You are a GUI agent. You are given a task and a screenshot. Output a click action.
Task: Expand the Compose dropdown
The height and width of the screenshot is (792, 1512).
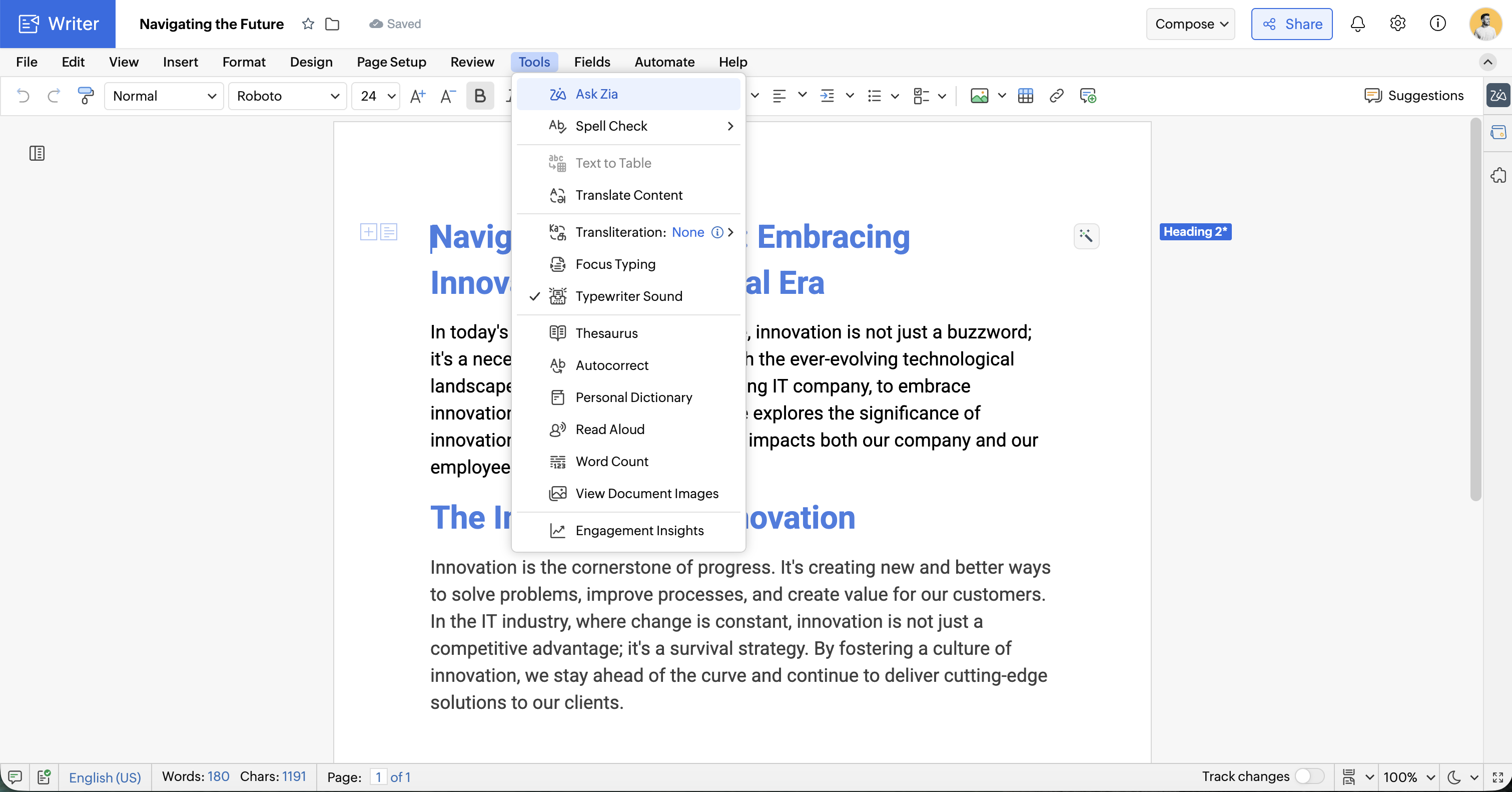point(1190,24)
